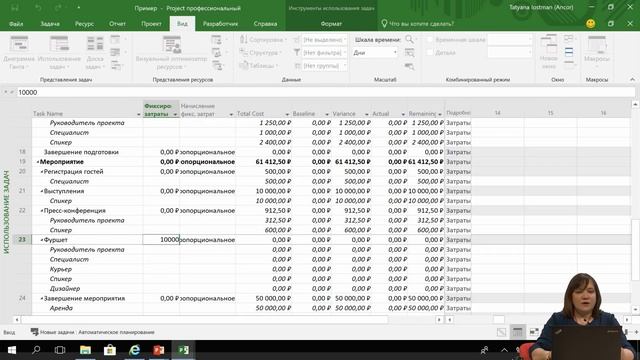Open the Task Board view button
This screenshot has width=640, height=360.
(x=95, y=52)
